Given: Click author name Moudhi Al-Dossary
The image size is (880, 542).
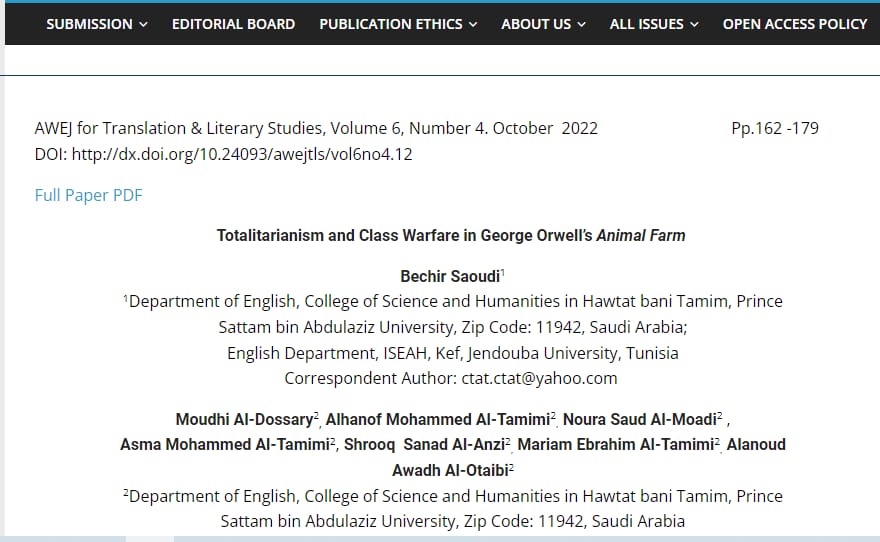Looking at the screenshot, I should pyautogui.click(x=244, y=418).
